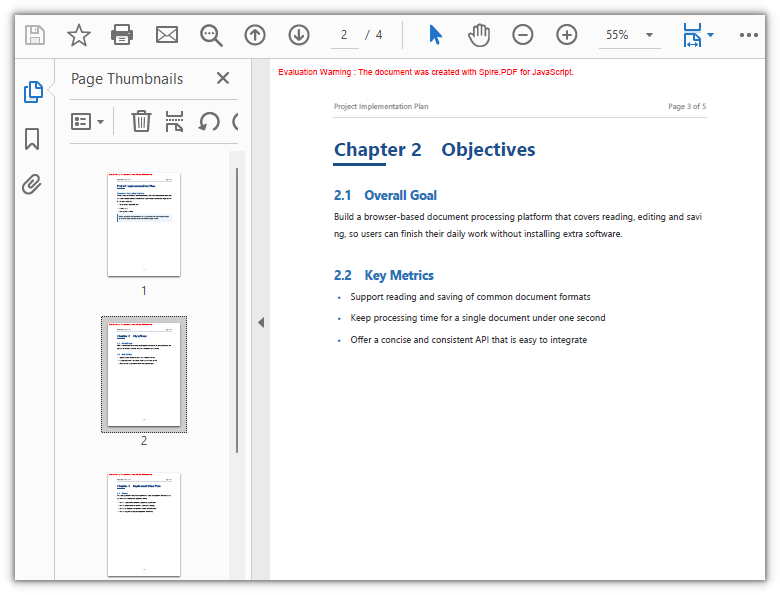Viewport: 780px width, 595px height.
Task: Collapse the navigation pane with left triangle
Action: [261, 322]
